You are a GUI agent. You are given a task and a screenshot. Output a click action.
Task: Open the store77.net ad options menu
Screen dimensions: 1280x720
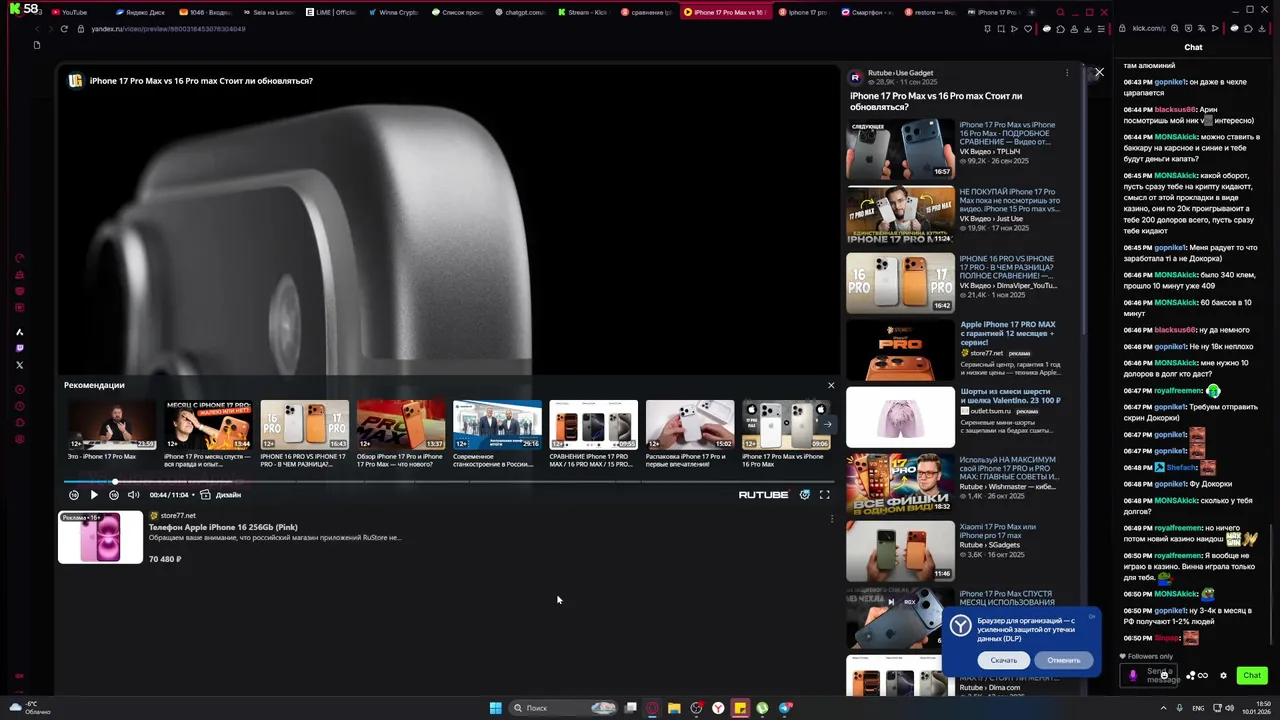[x=832, y=519]
